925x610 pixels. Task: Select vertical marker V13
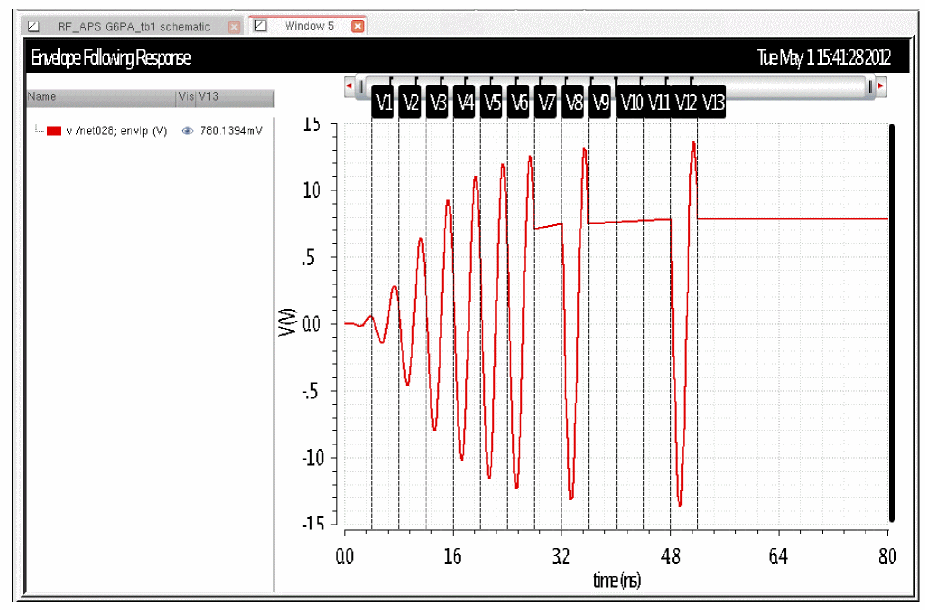[712, 103]
